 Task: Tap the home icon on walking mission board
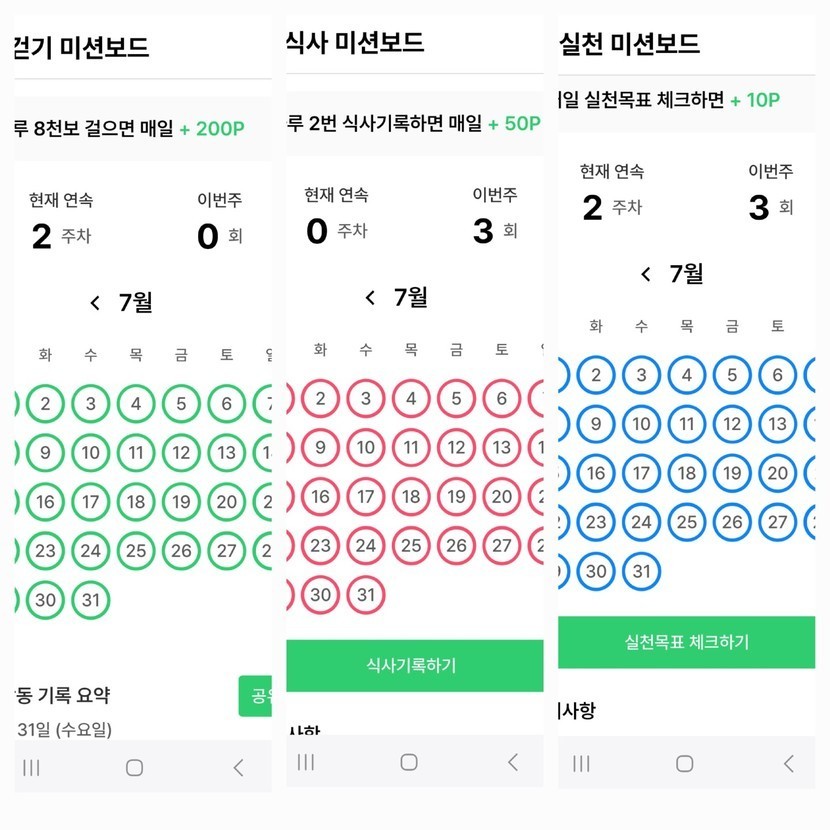click(x=134, y=768)
